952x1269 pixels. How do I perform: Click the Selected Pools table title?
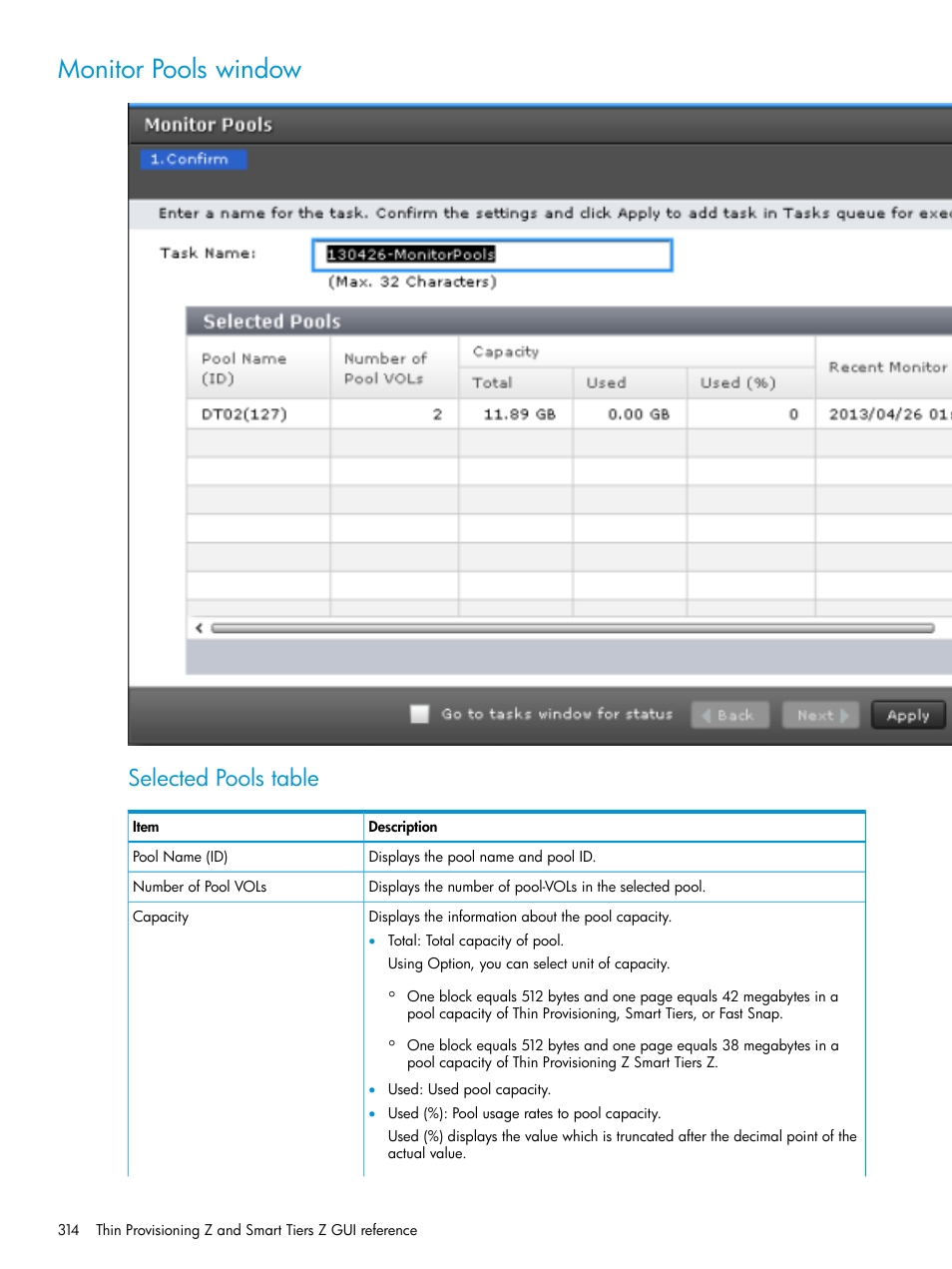coord(271,321)
